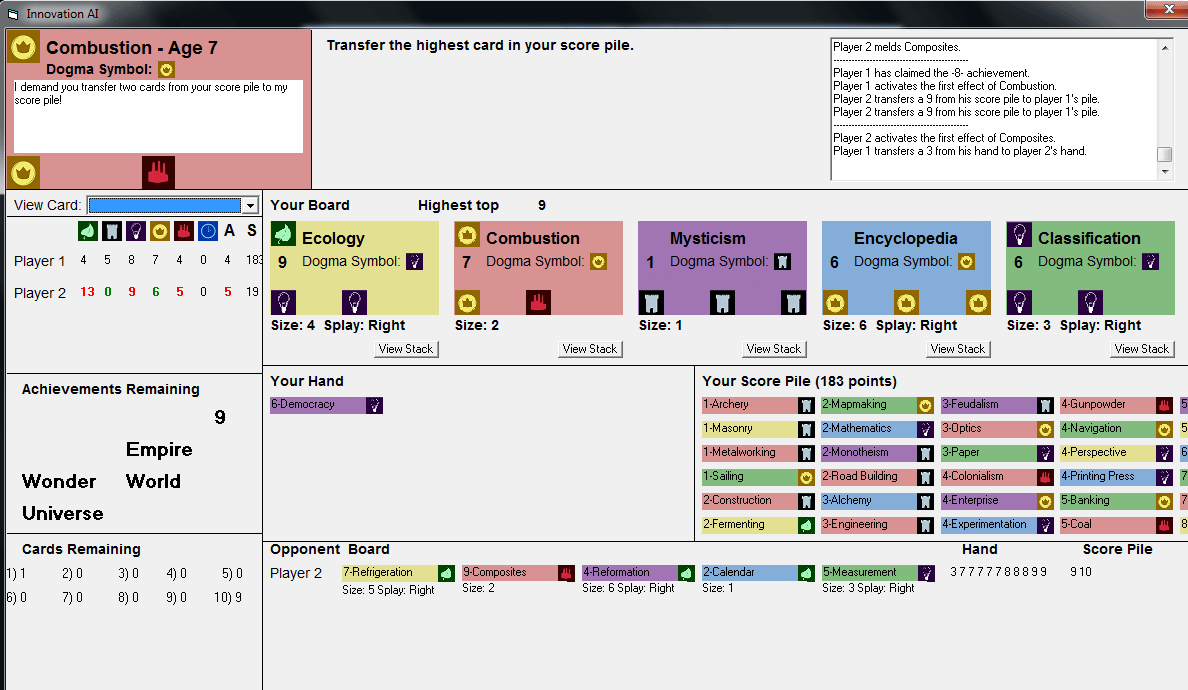Click the green leaf icon in stats header
The height and width of the screenshot is (690, 1188).
pos(88,231)
